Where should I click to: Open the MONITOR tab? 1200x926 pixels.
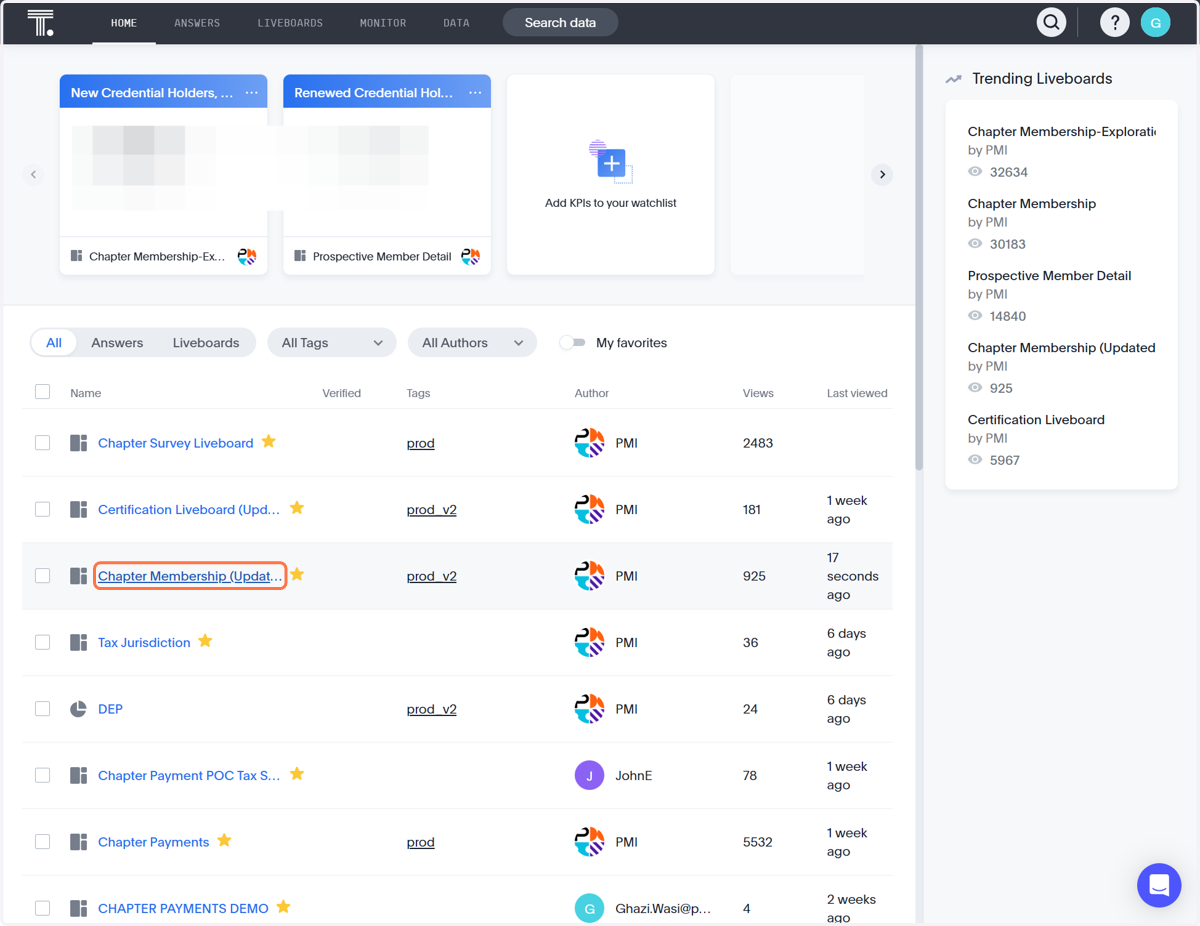(x=383, y=22)
